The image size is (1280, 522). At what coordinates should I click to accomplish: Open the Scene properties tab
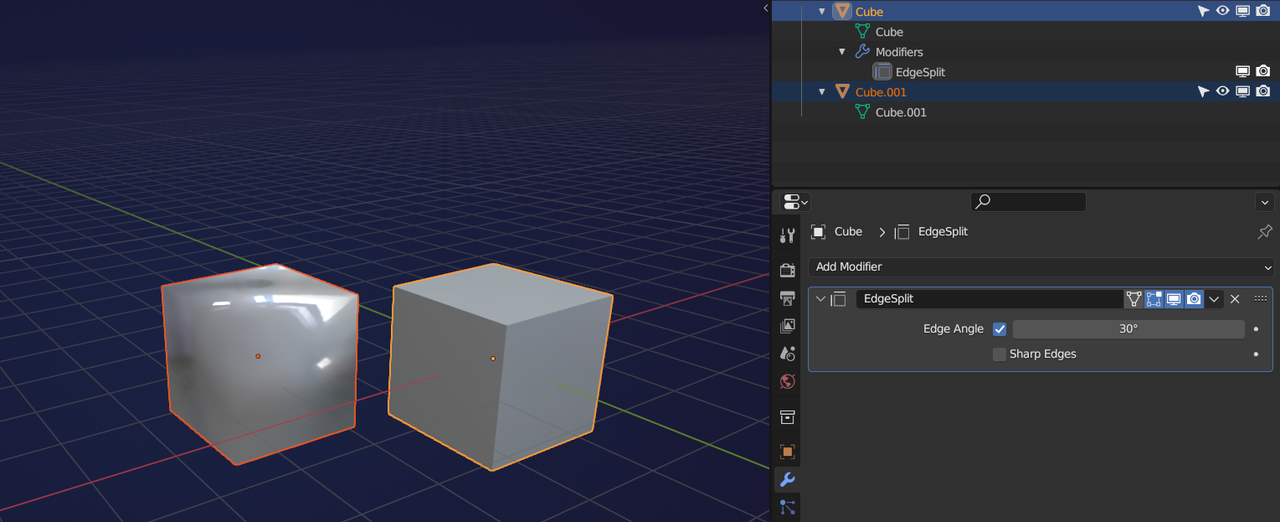point(787,353)
